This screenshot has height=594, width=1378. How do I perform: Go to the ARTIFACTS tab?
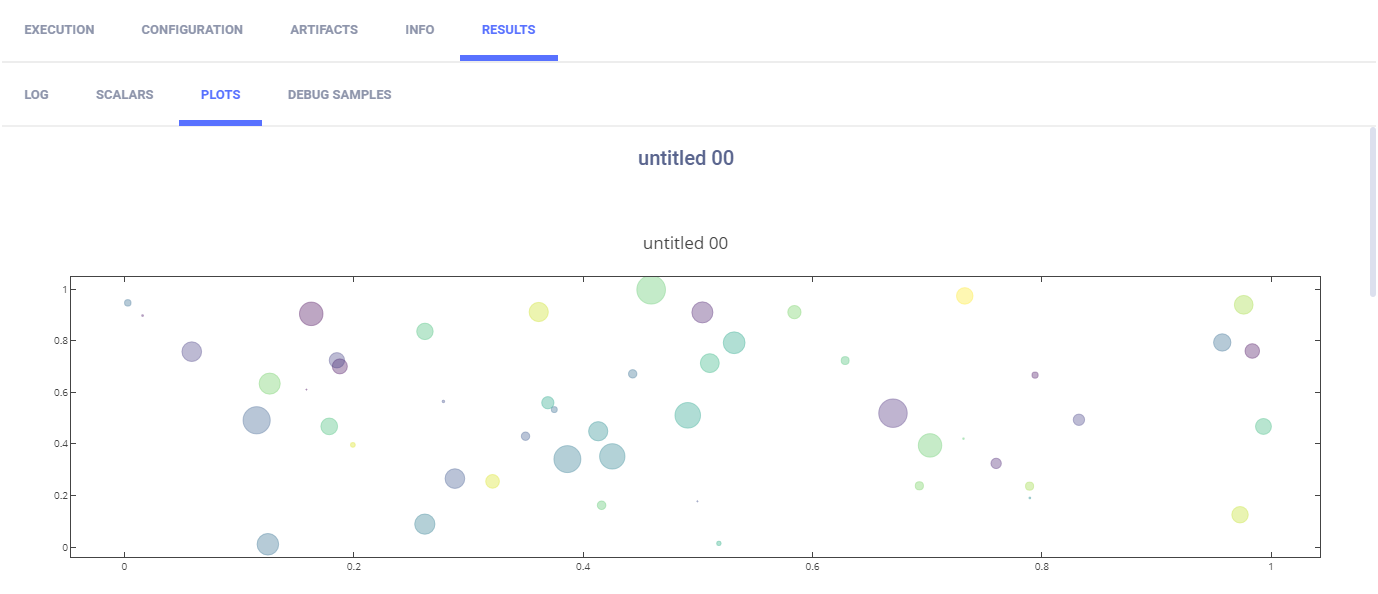pyautogui.click(x=324, y=30)
